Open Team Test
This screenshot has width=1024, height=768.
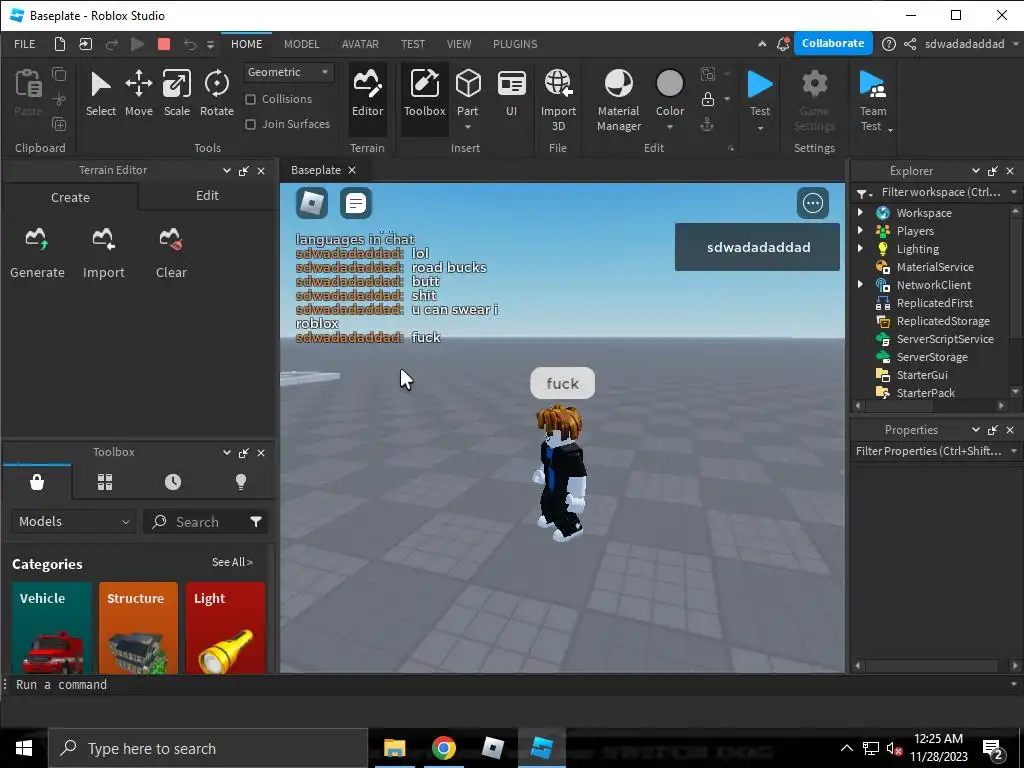pyautogui.click(x=873, y=101)
